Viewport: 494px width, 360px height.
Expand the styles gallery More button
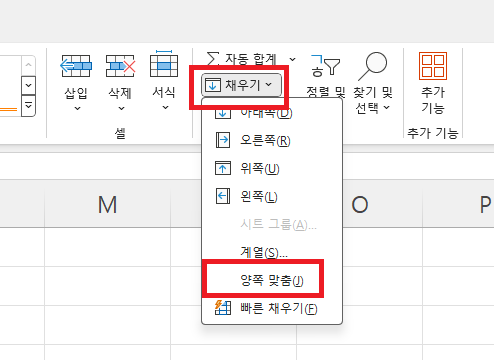pyautogui.click(x=28, y=106)
